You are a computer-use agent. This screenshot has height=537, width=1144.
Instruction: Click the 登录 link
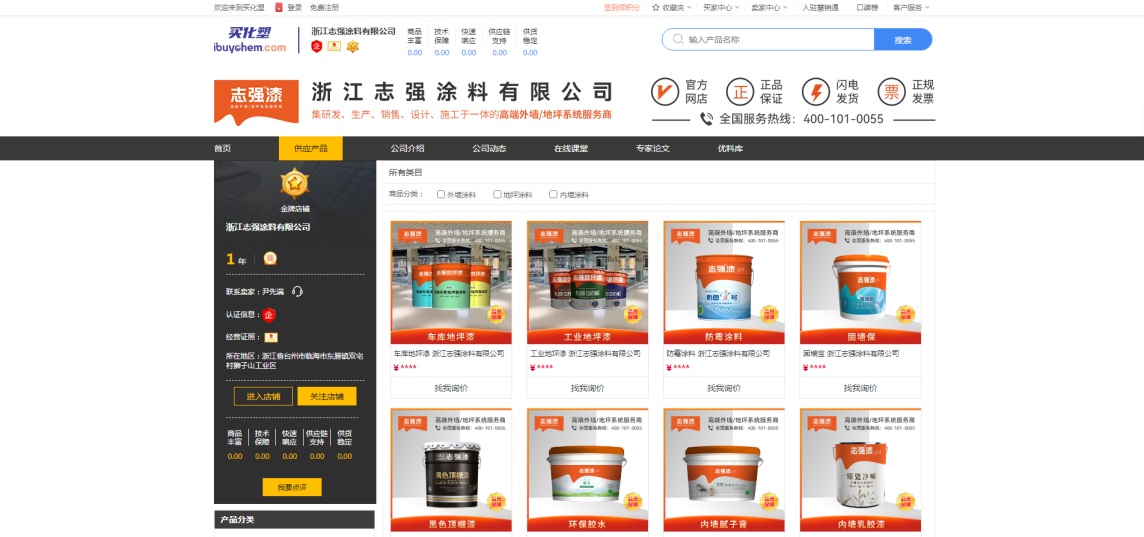[295, 7]
